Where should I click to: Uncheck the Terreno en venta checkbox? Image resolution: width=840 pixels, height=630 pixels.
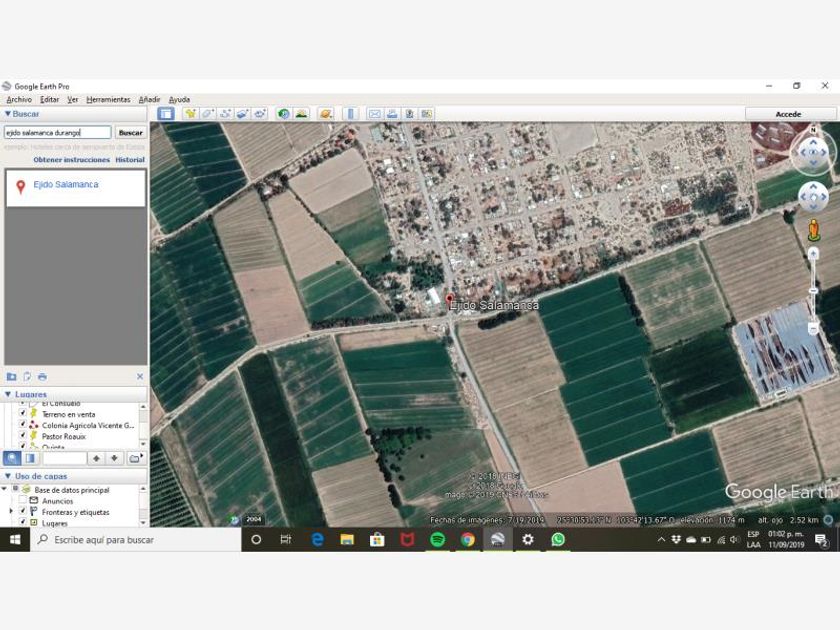click(x=23, y=414)
